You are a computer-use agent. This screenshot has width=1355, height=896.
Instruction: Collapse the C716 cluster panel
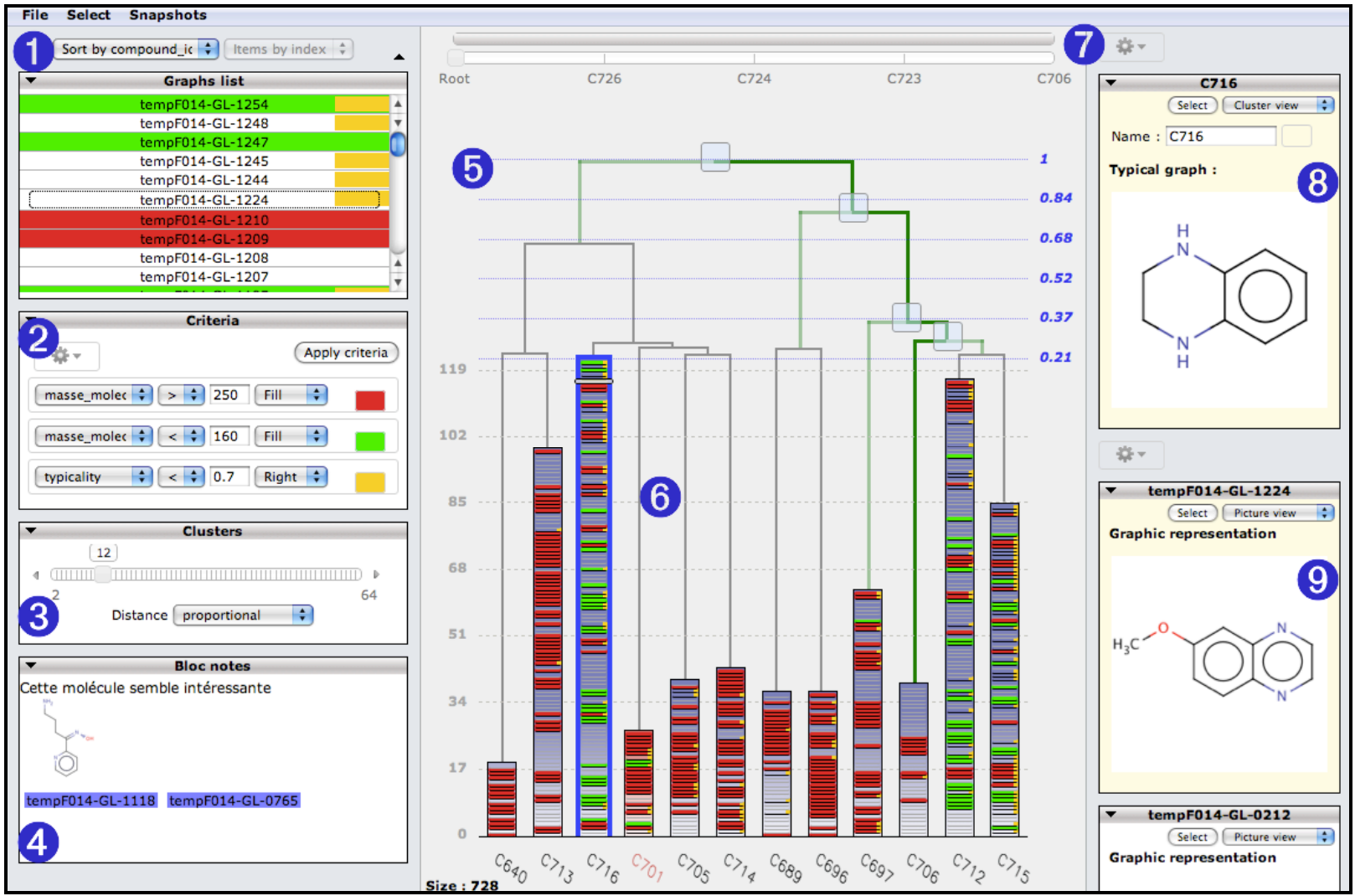click(x=1111, y=83)
